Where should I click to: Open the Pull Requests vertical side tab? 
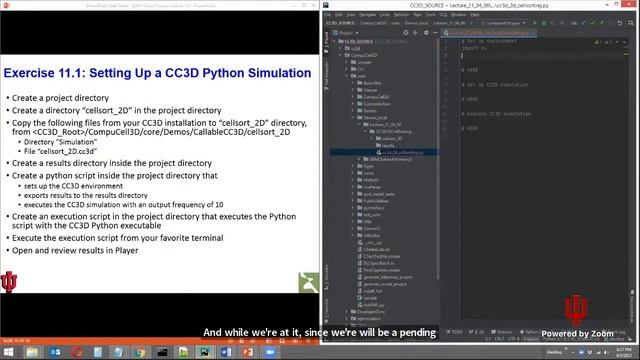(x=326, y=76)
